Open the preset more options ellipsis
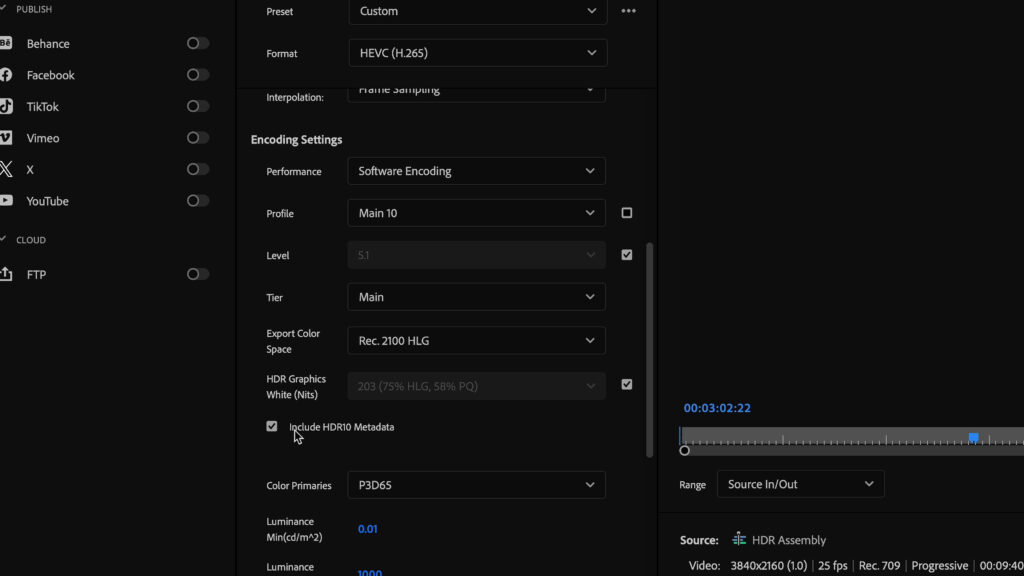 [x=628, y=11]
